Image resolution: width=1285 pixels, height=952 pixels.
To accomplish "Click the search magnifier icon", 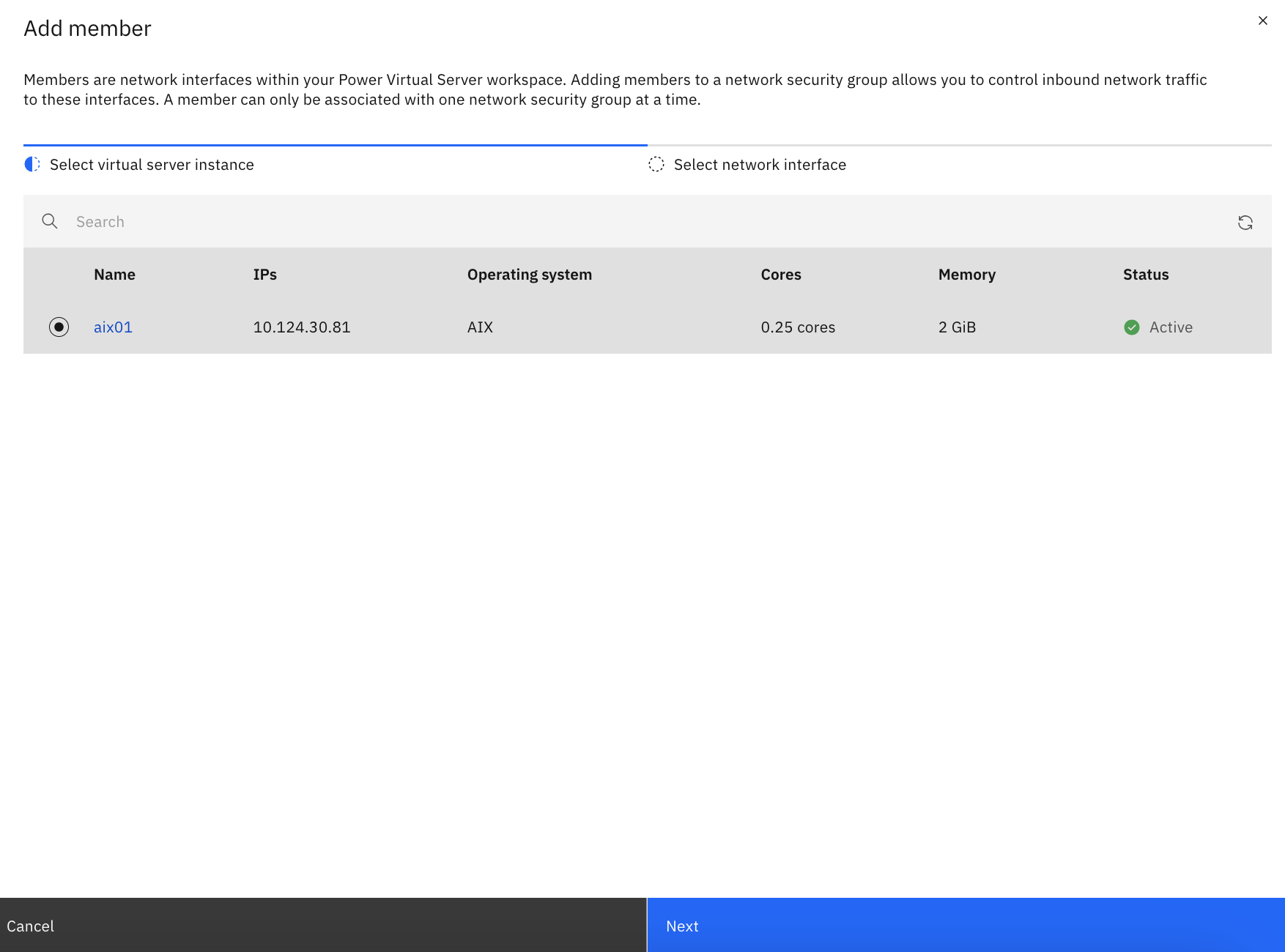I will (50, 221).
